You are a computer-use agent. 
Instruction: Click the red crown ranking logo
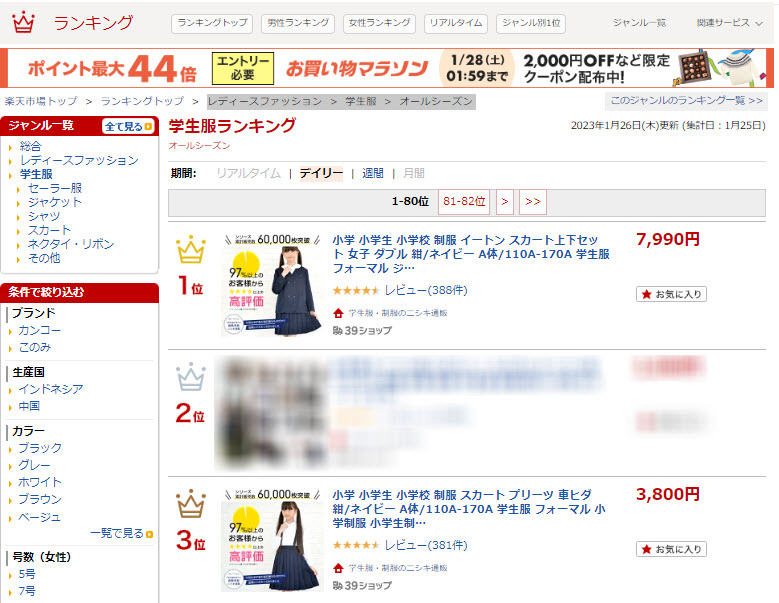tap(23, 22)
